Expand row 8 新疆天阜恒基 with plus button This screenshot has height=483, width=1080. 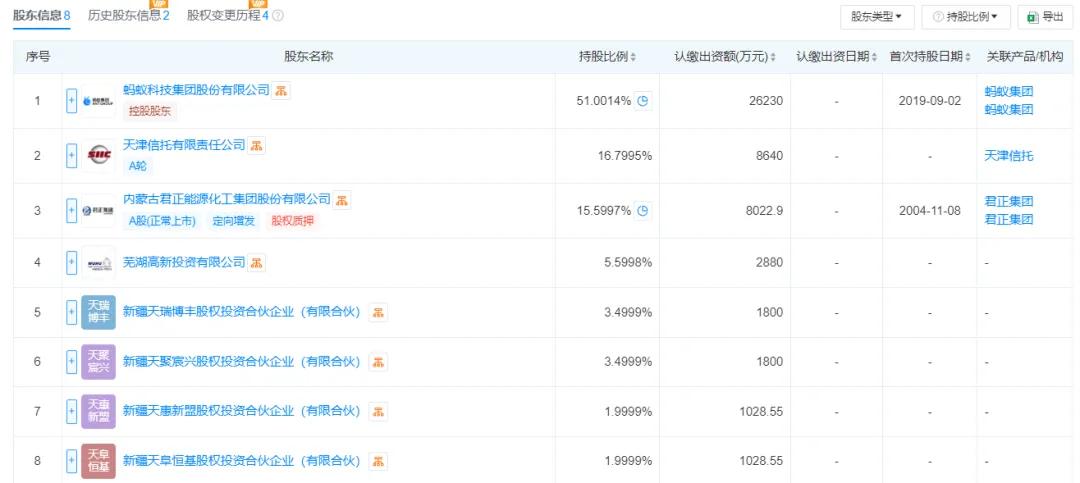coord(72,461)
